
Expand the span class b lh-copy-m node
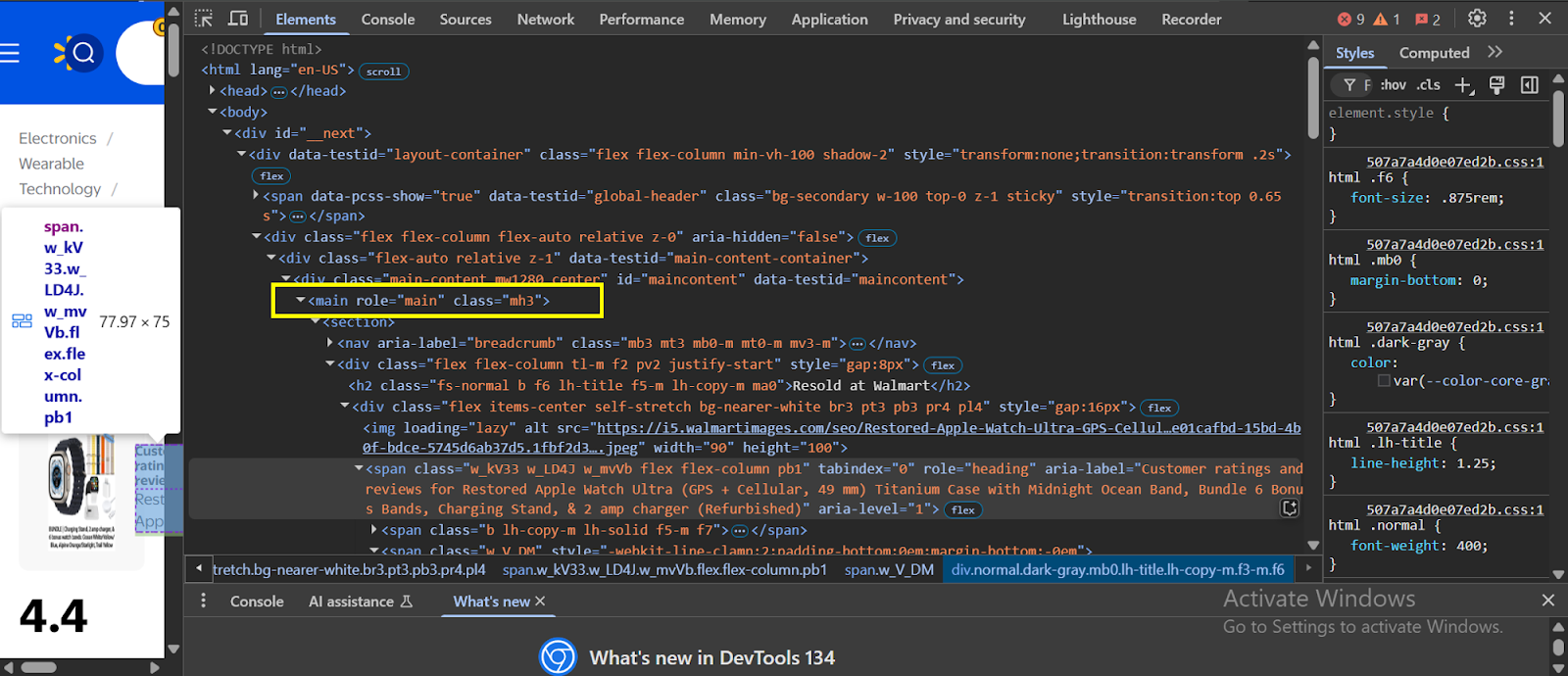tap(374, 530)
